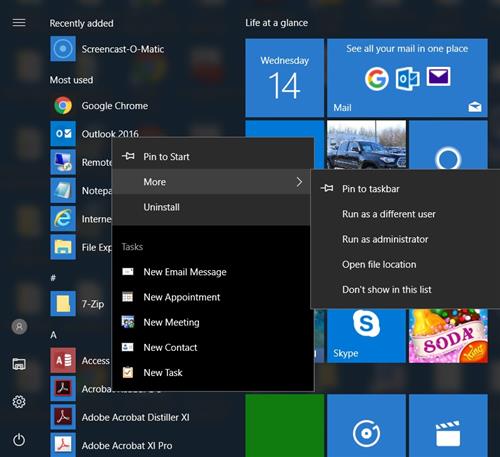The width and height of the screenshot is (500, 457).
Task: Click the New Meeting icon
Action: (x=128, y=322)
